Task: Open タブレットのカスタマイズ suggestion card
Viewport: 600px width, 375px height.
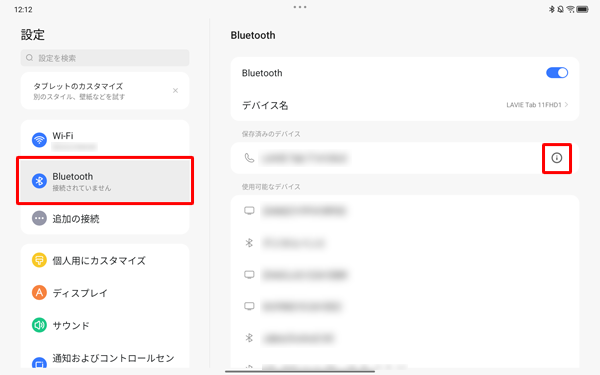Action: (x=105, y=91)
